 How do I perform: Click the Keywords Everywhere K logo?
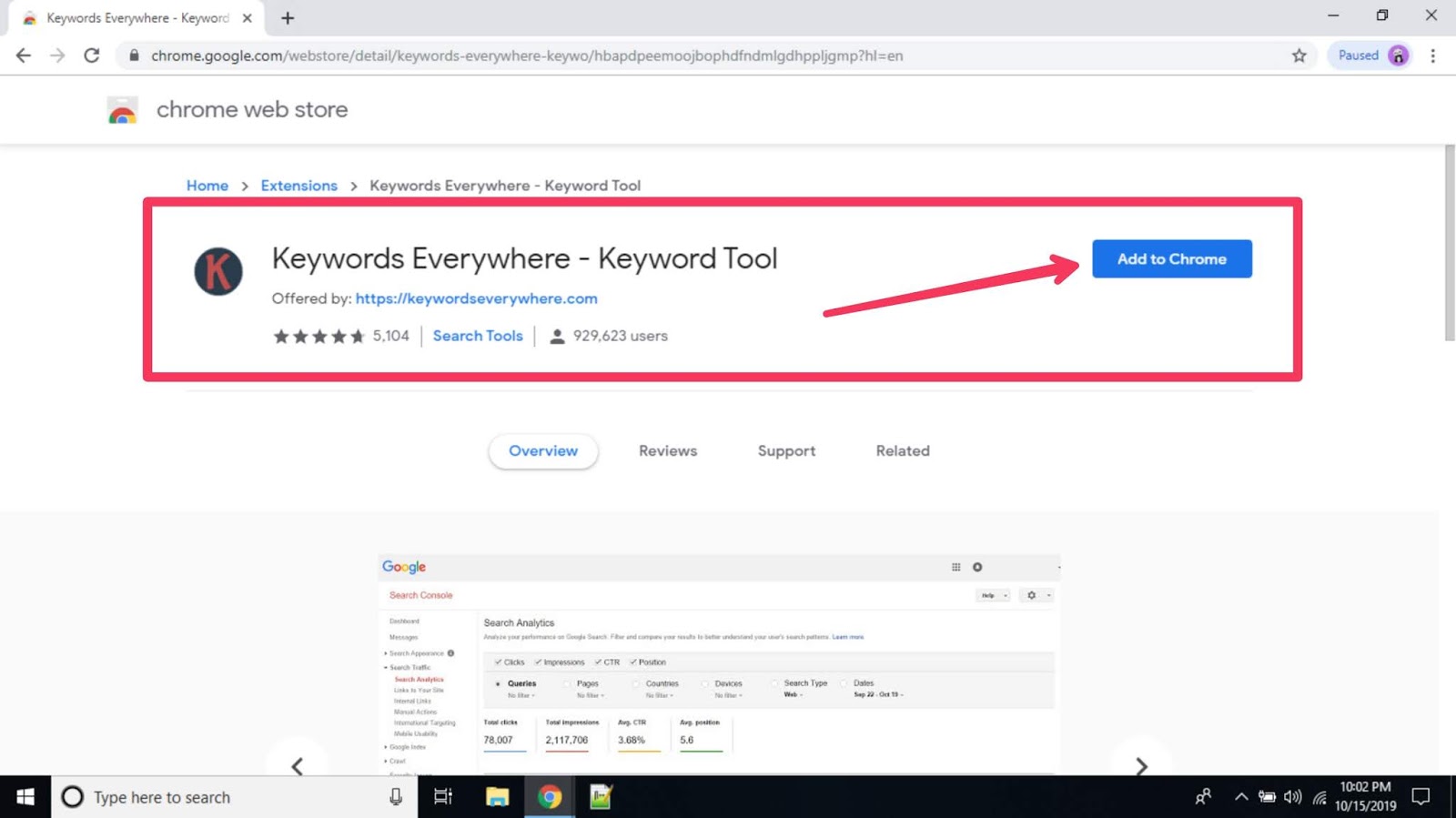pyautogui.click(x=218, y=271)
